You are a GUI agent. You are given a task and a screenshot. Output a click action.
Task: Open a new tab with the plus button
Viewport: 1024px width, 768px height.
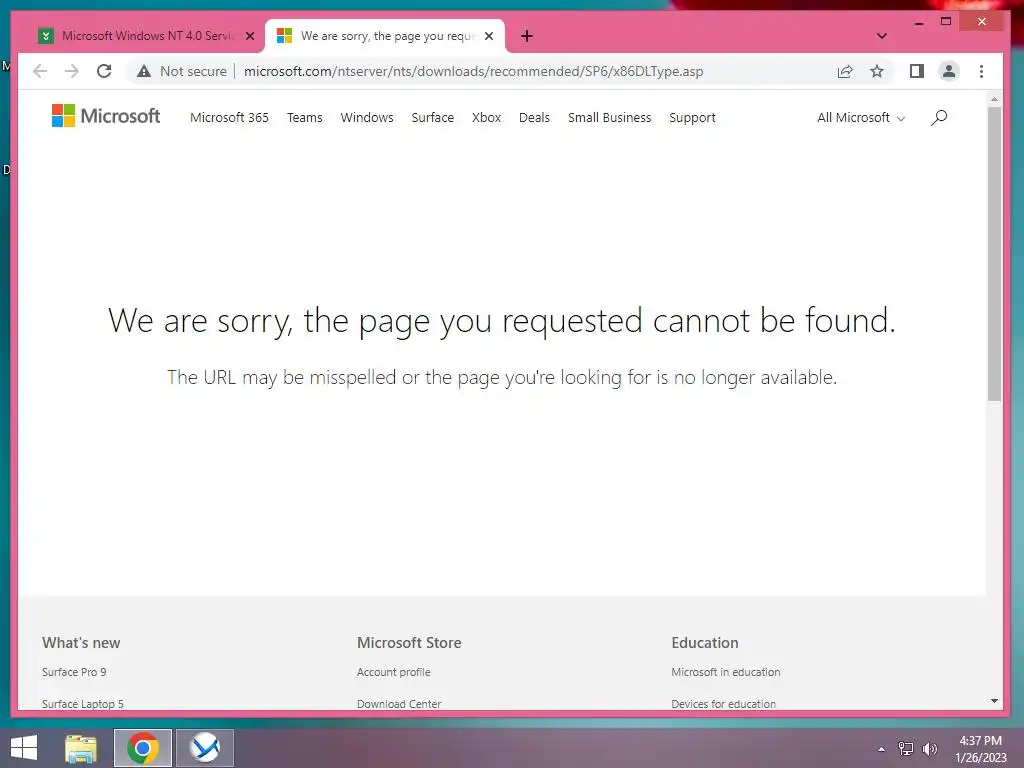[x=527, y=36]
